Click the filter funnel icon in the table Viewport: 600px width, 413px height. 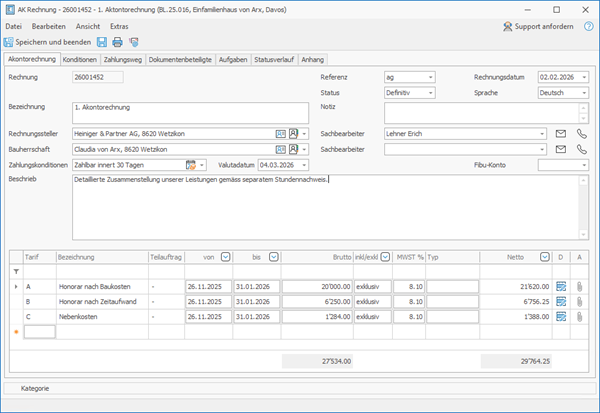click(x=16, y=272)
